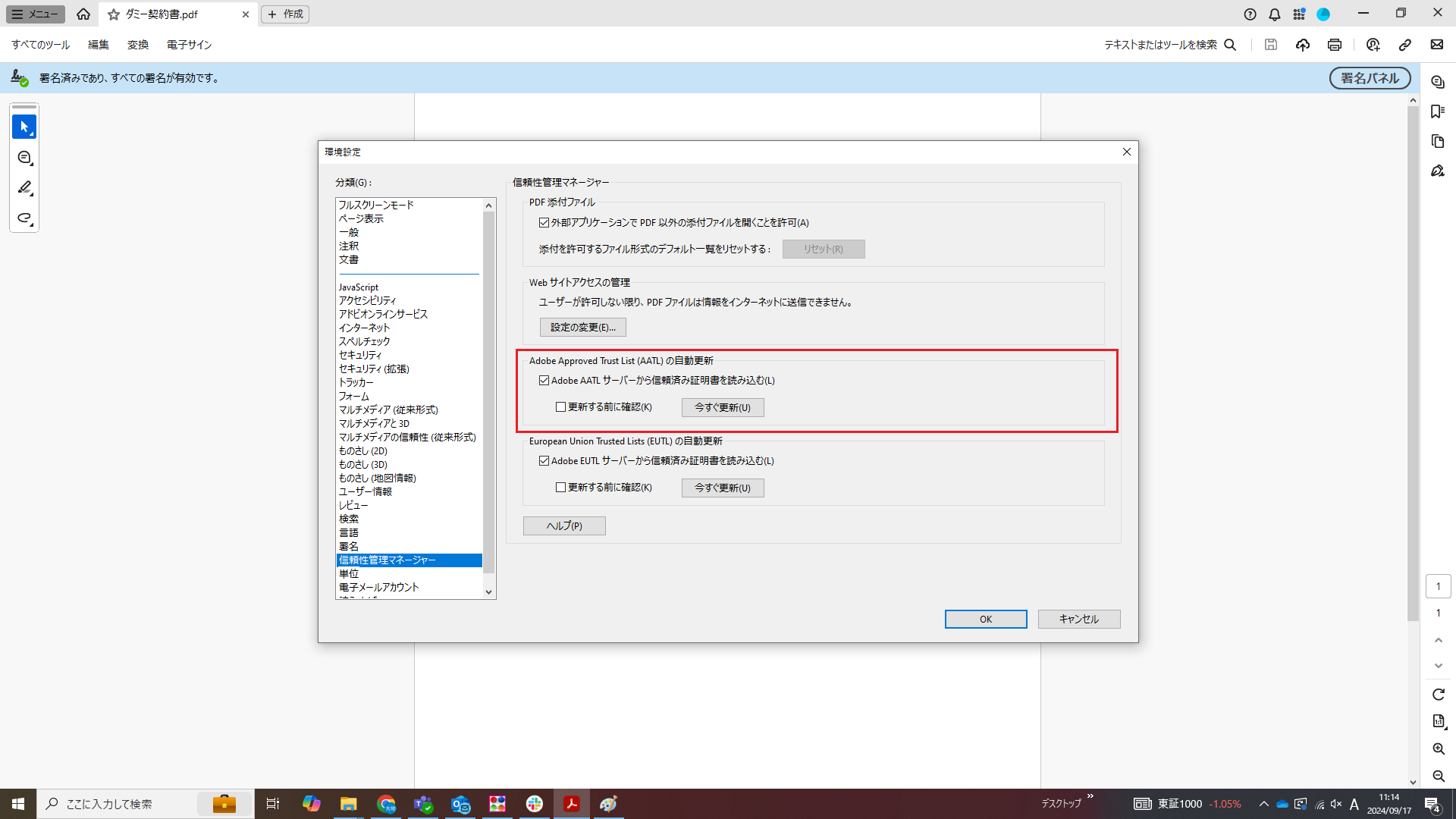Screen dimensions: 1456x819
Task: Open the page display options icon
Action: click(1439, 721)
